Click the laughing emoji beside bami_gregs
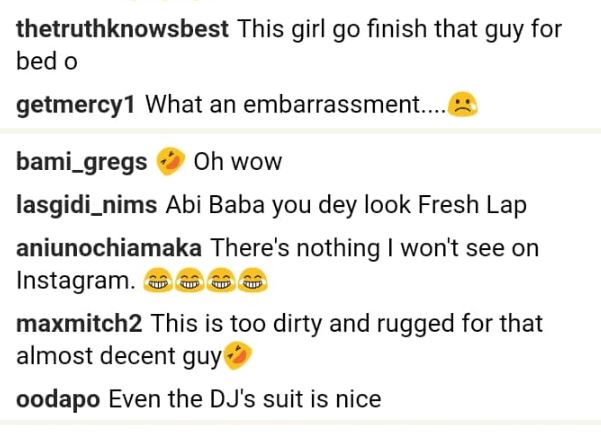Image resolution: width=601 pixels, height=432 pixels. coord(170,161)
